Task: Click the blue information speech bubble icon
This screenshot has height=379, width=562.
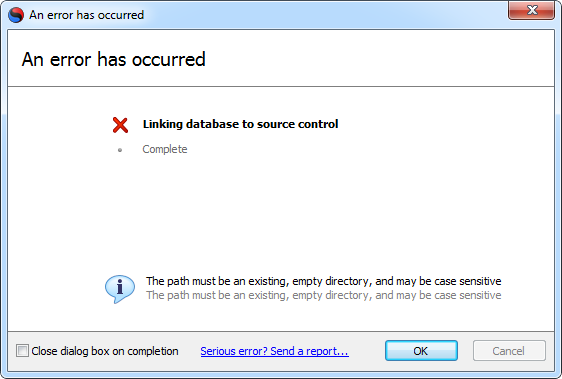Action: point(120,289)
